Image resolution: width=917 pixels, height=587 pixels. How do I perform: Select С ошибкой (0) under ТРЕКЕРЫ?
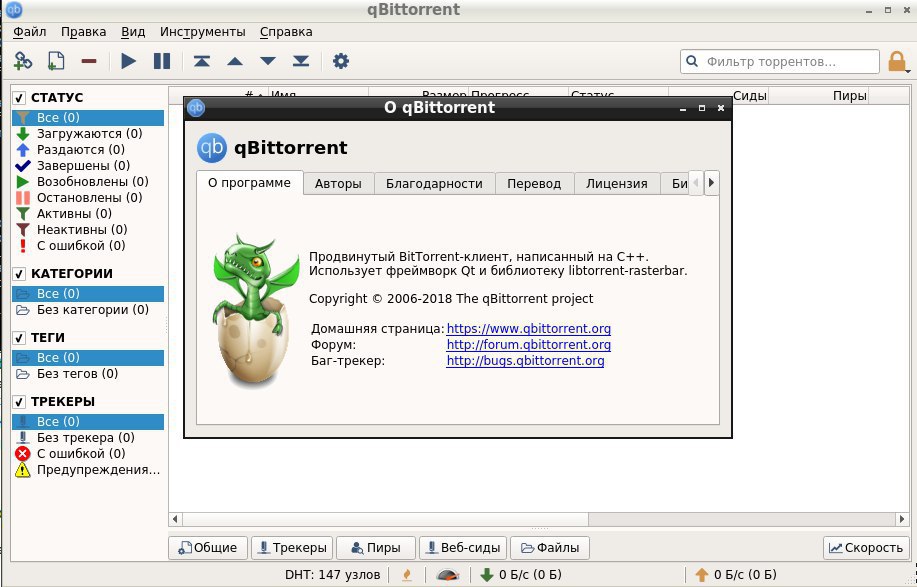tap(88, 454)
